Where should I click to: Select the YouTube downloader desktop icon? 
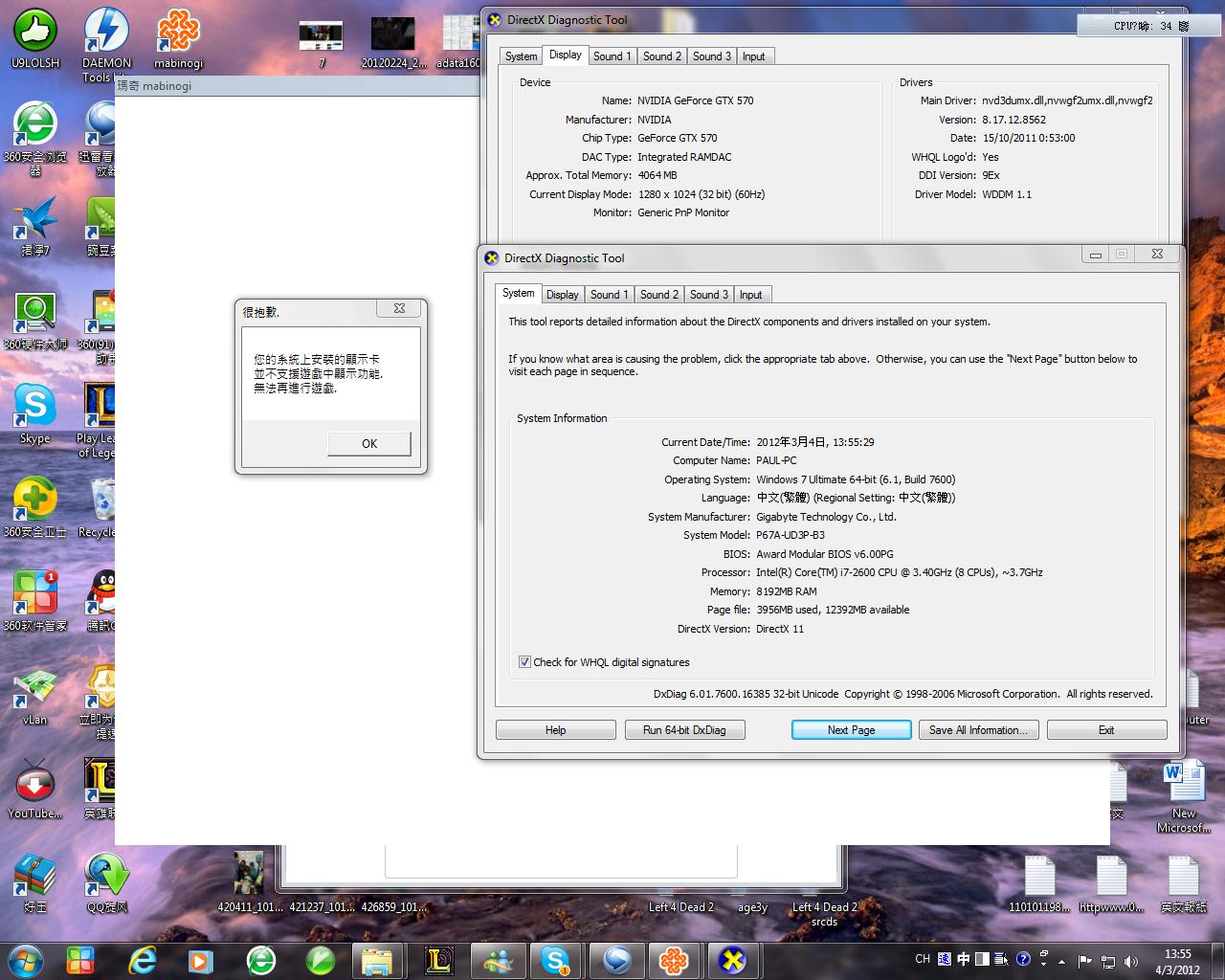35,790
